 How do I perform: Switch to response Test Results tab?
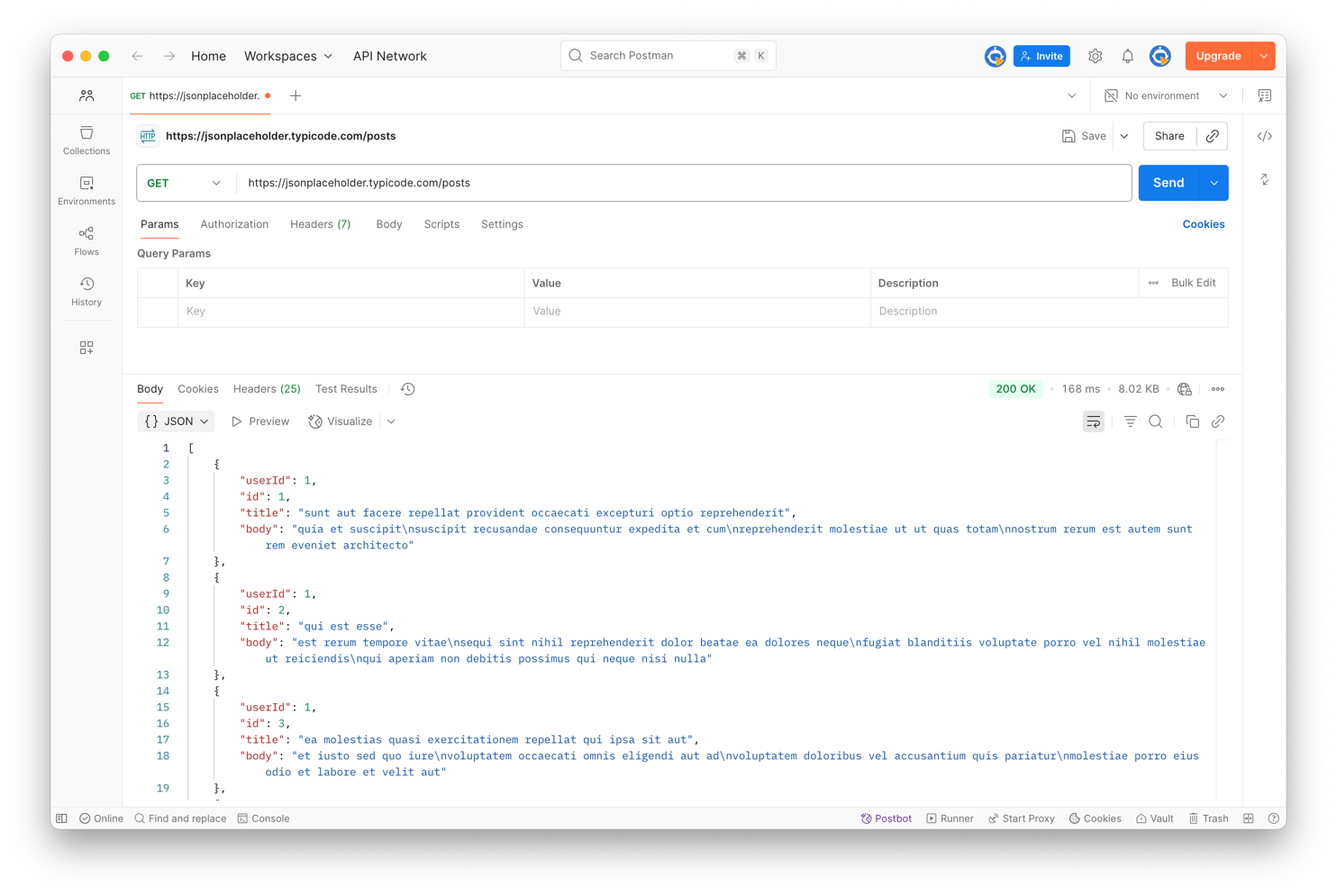coord(346,389)
